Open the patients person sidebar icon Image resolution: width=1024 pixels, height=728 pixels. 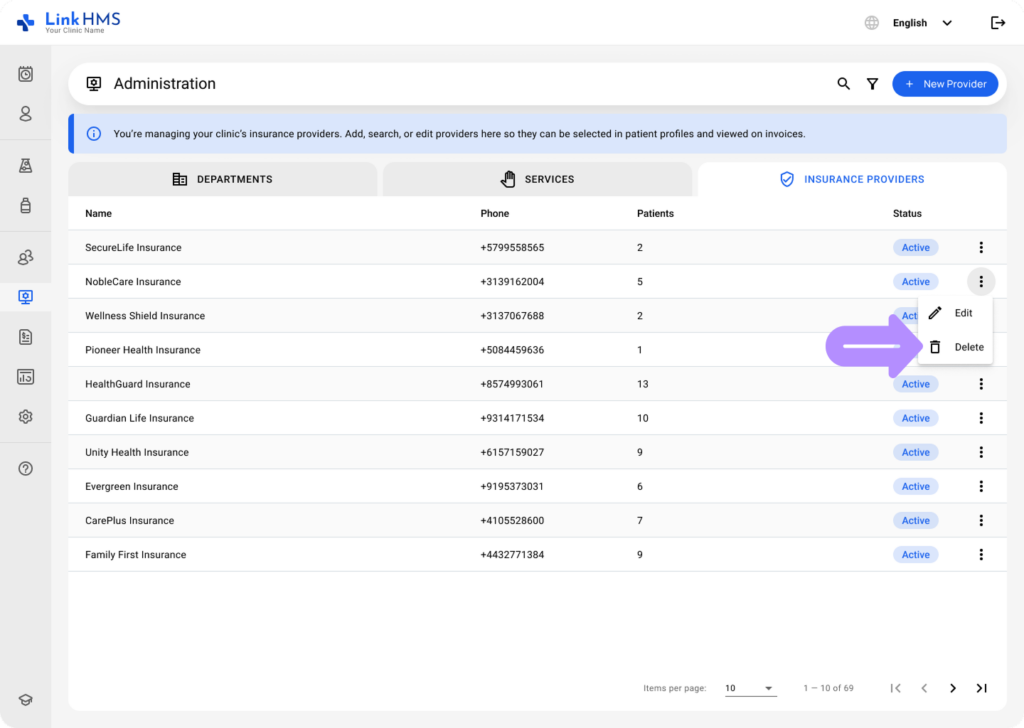tap(25, 114)
